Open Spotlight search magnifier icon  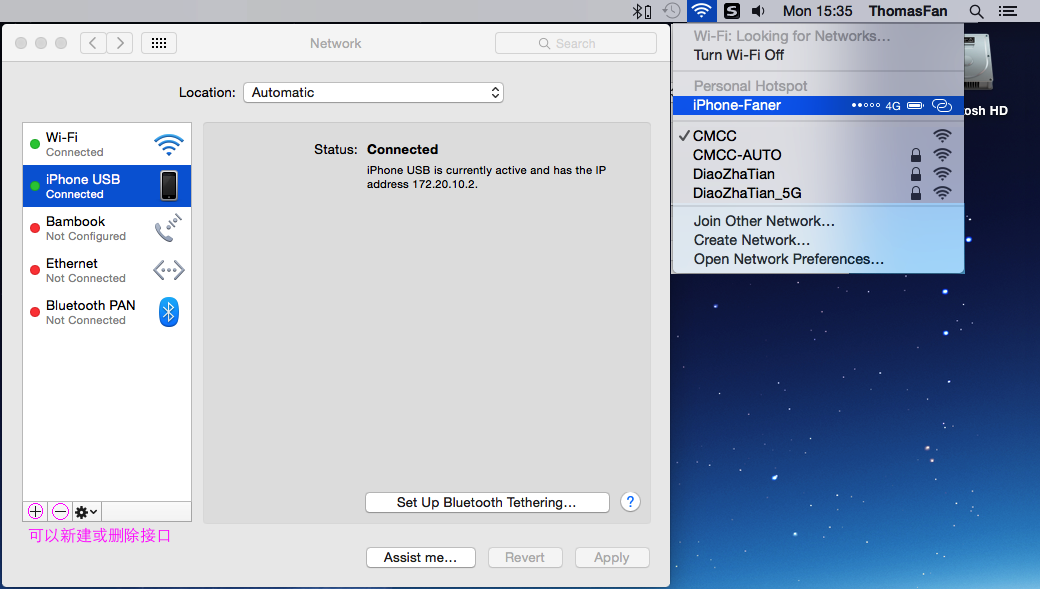point(976,11)
